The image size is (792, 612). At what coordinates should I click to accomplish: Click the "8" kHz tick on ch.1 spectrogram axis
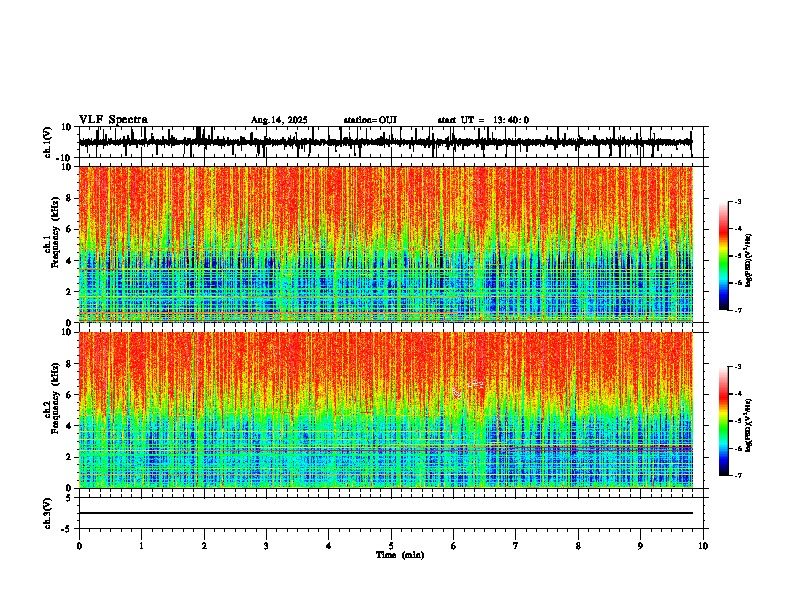(x=70, y=198)
